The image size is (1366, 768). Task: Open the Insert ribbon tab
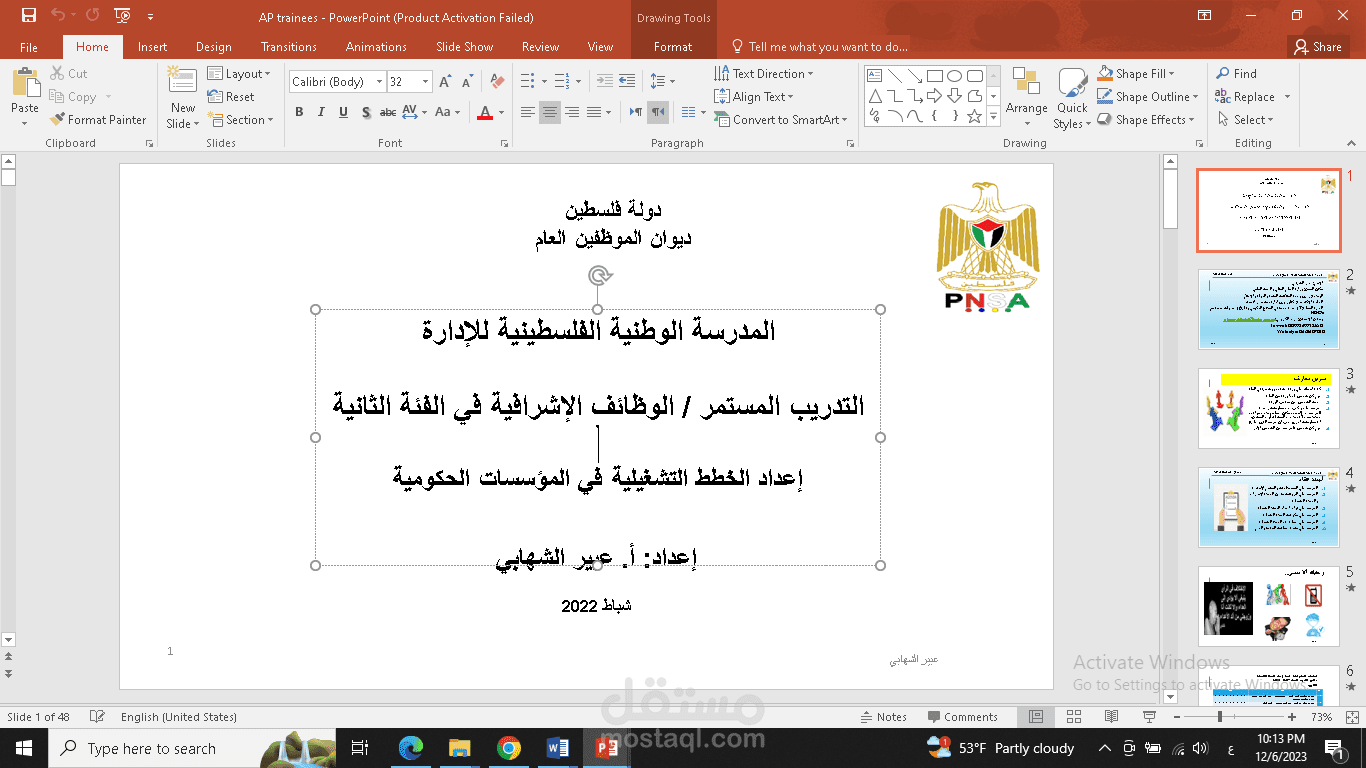152,47
